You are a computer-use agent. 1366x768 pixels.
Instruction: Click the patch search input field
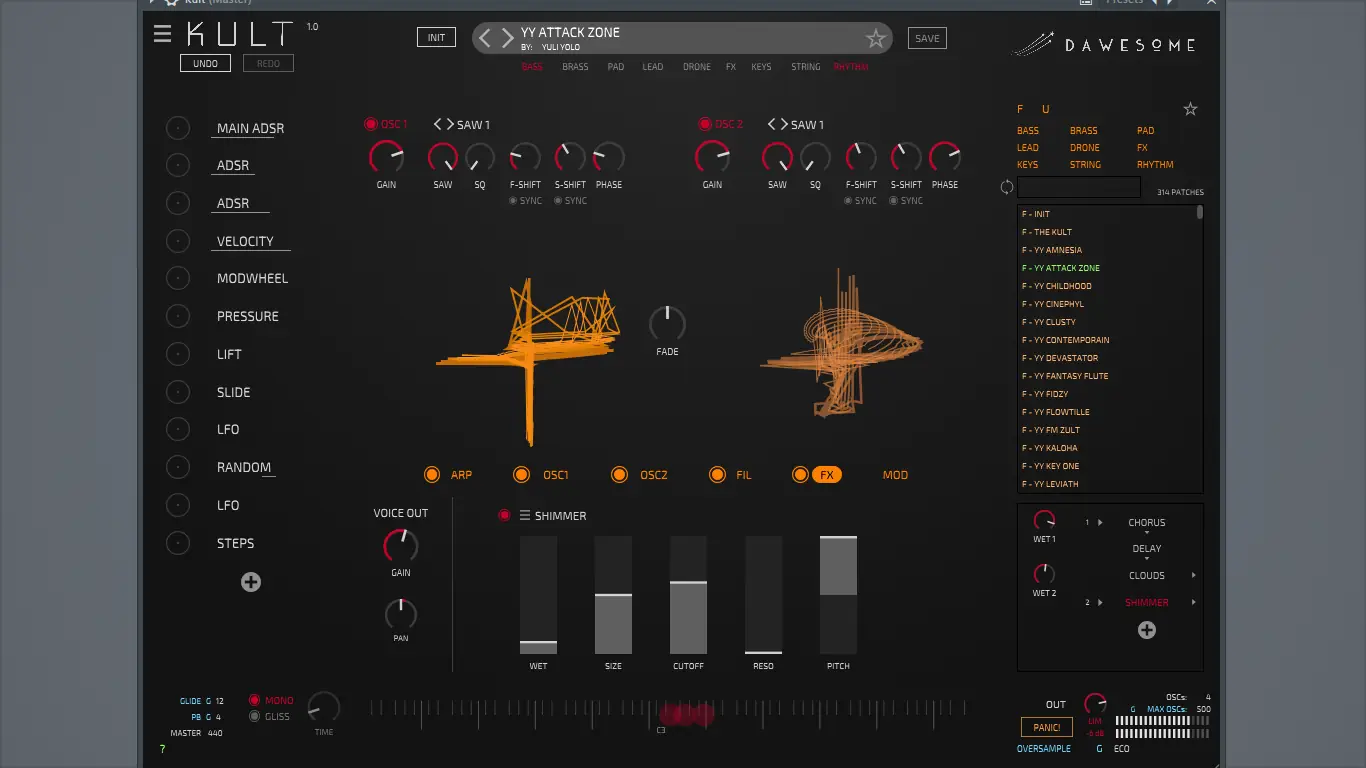pos(1079,187)
